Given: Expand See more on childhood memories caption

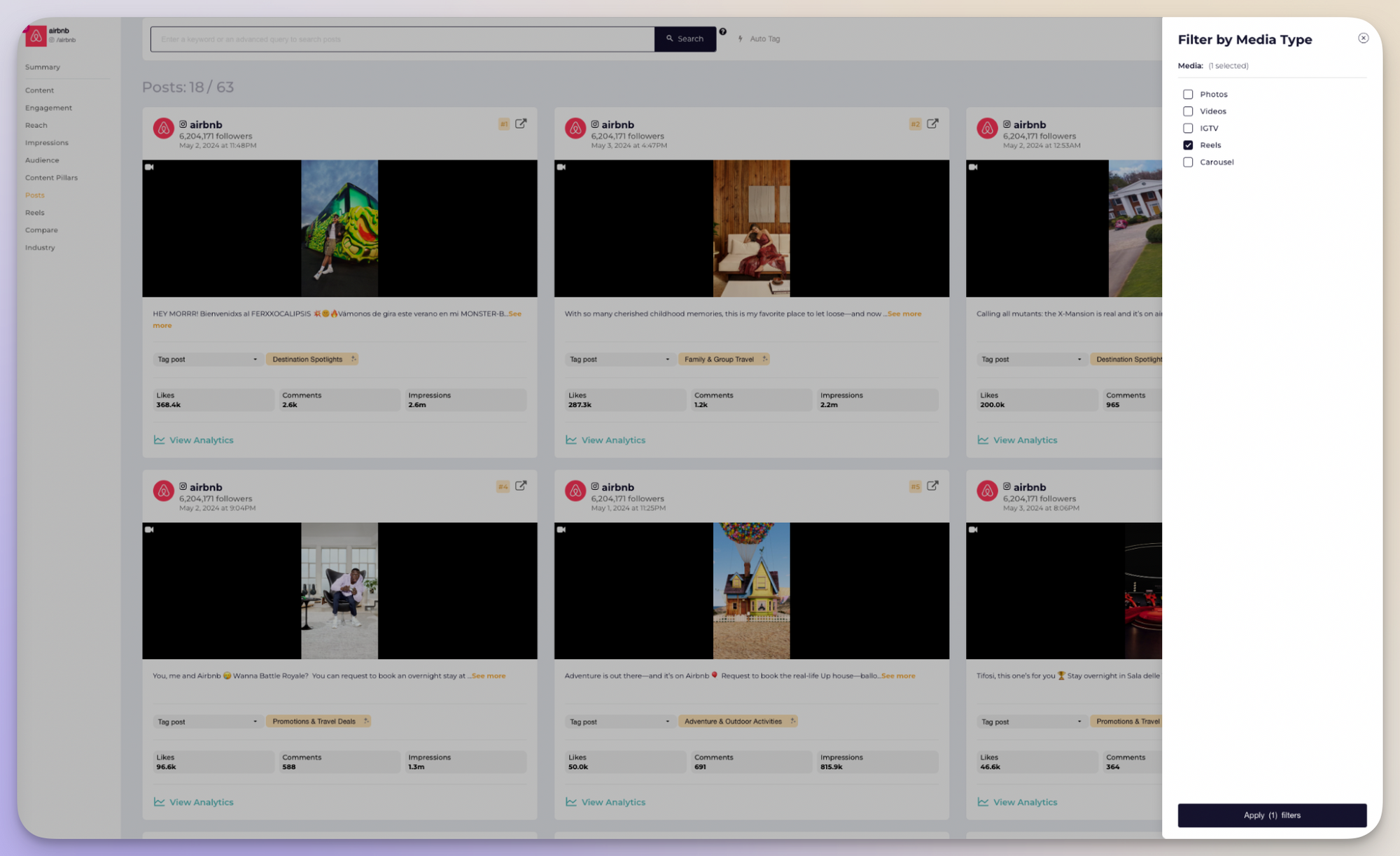Looking at the screenshot, I should (904, 314).
